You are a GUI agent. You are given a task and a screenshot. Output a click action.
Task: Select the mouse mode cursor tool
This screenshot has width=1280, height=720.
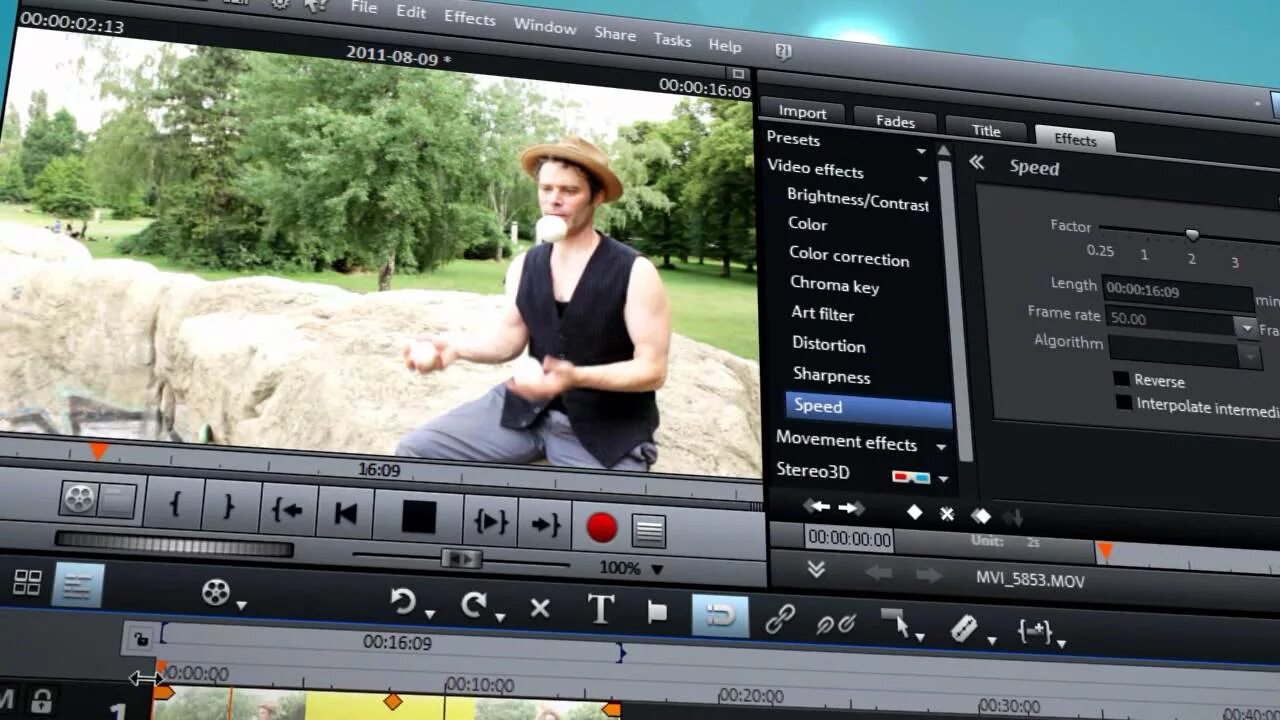click(895, 624)
